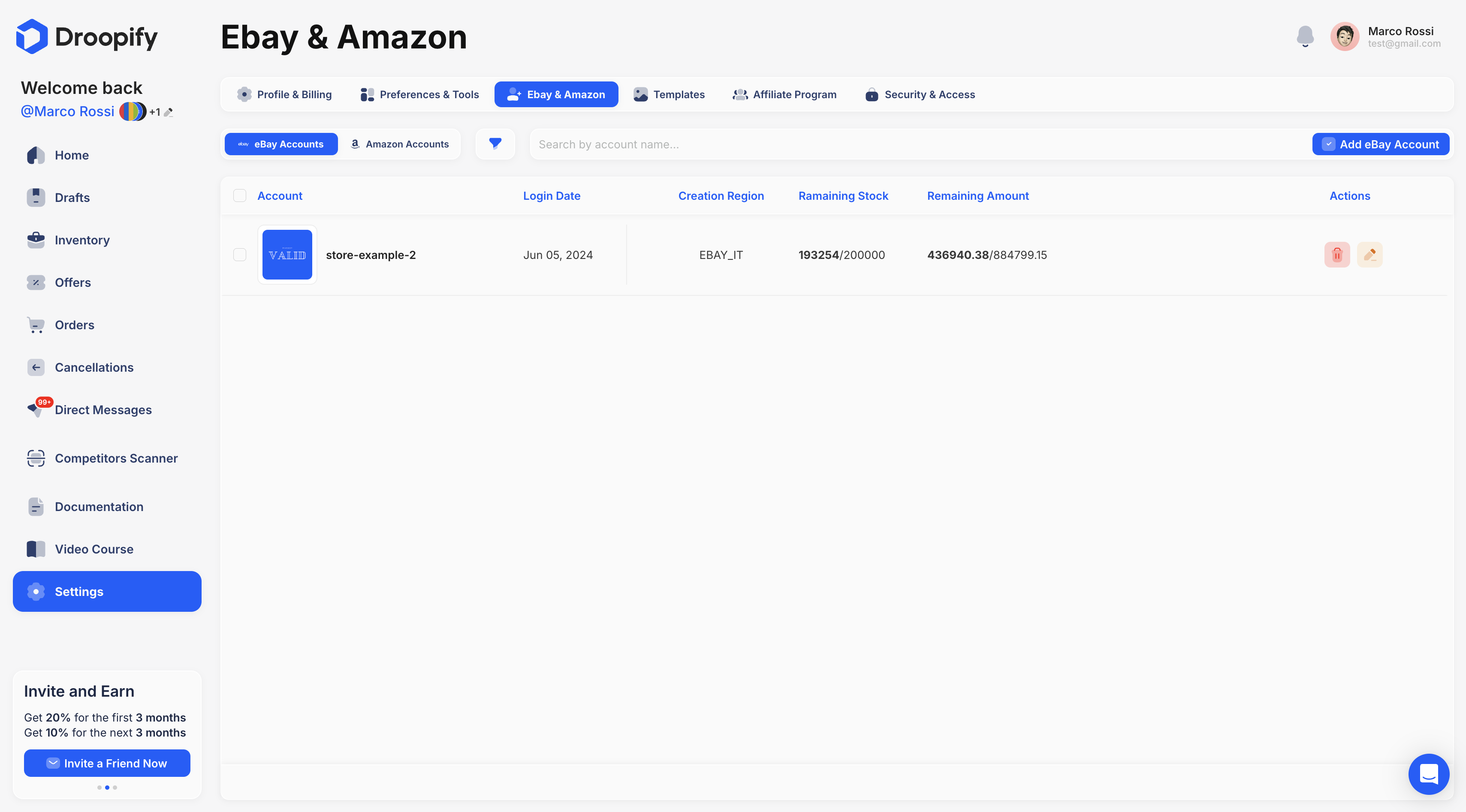Click the EBAY_IT region cell

(721, 255)
